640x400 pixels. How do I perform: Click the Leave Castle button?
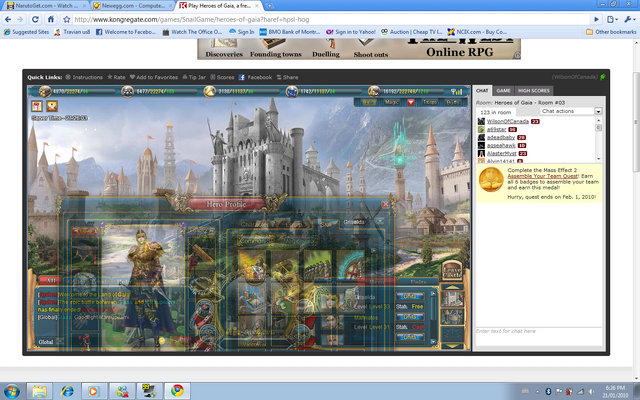452,270
